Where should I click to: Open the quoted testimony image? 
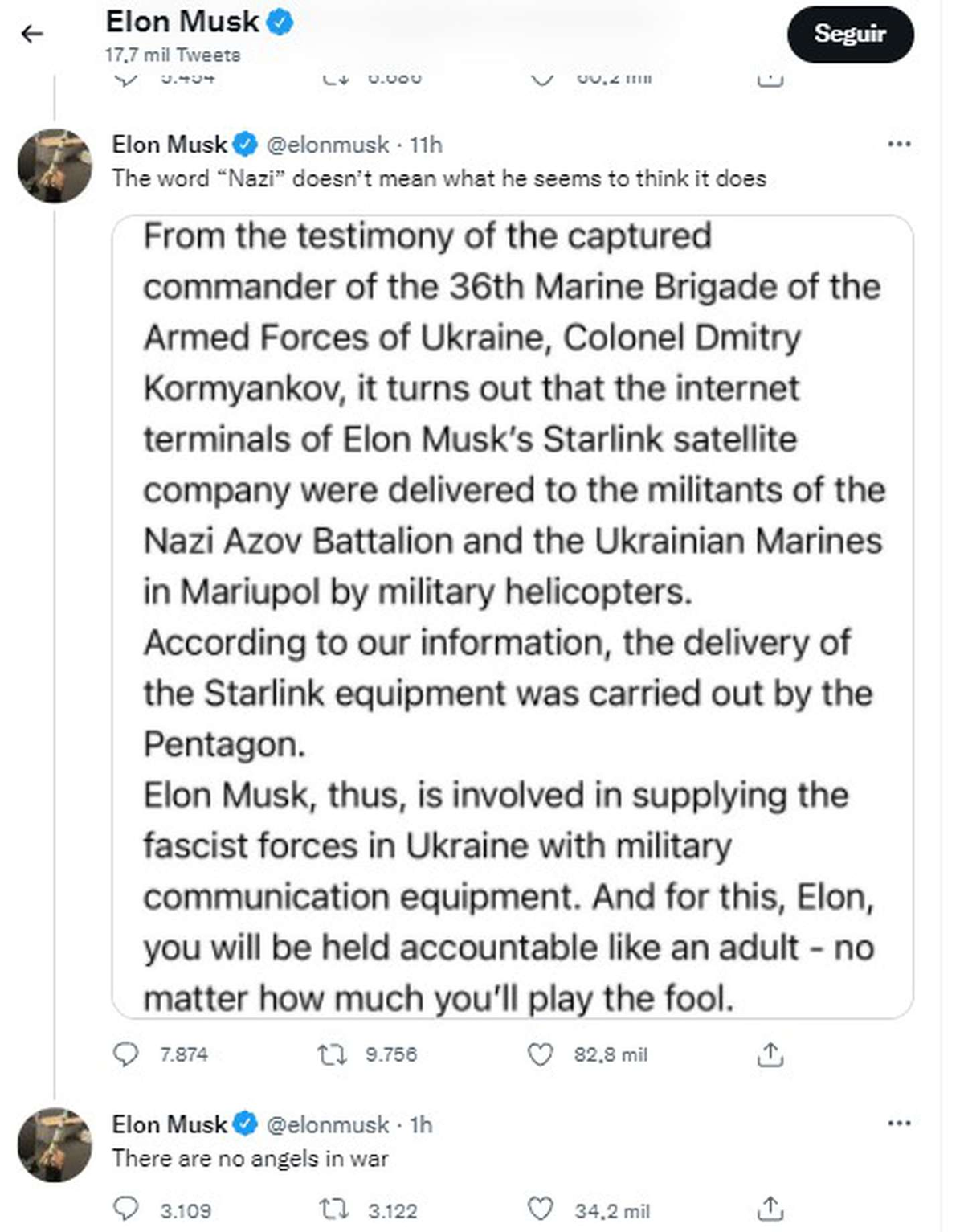[x=513, y=616]
